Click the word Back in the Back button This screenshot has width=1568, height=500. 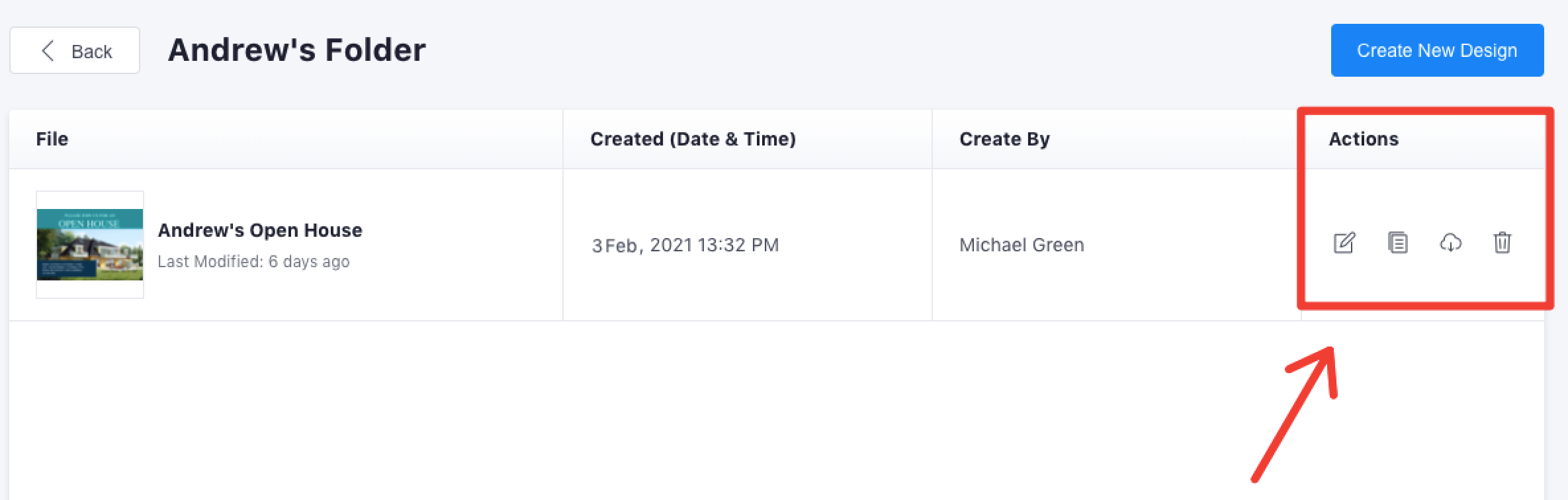pyautogui.click(x=92, y=52)
